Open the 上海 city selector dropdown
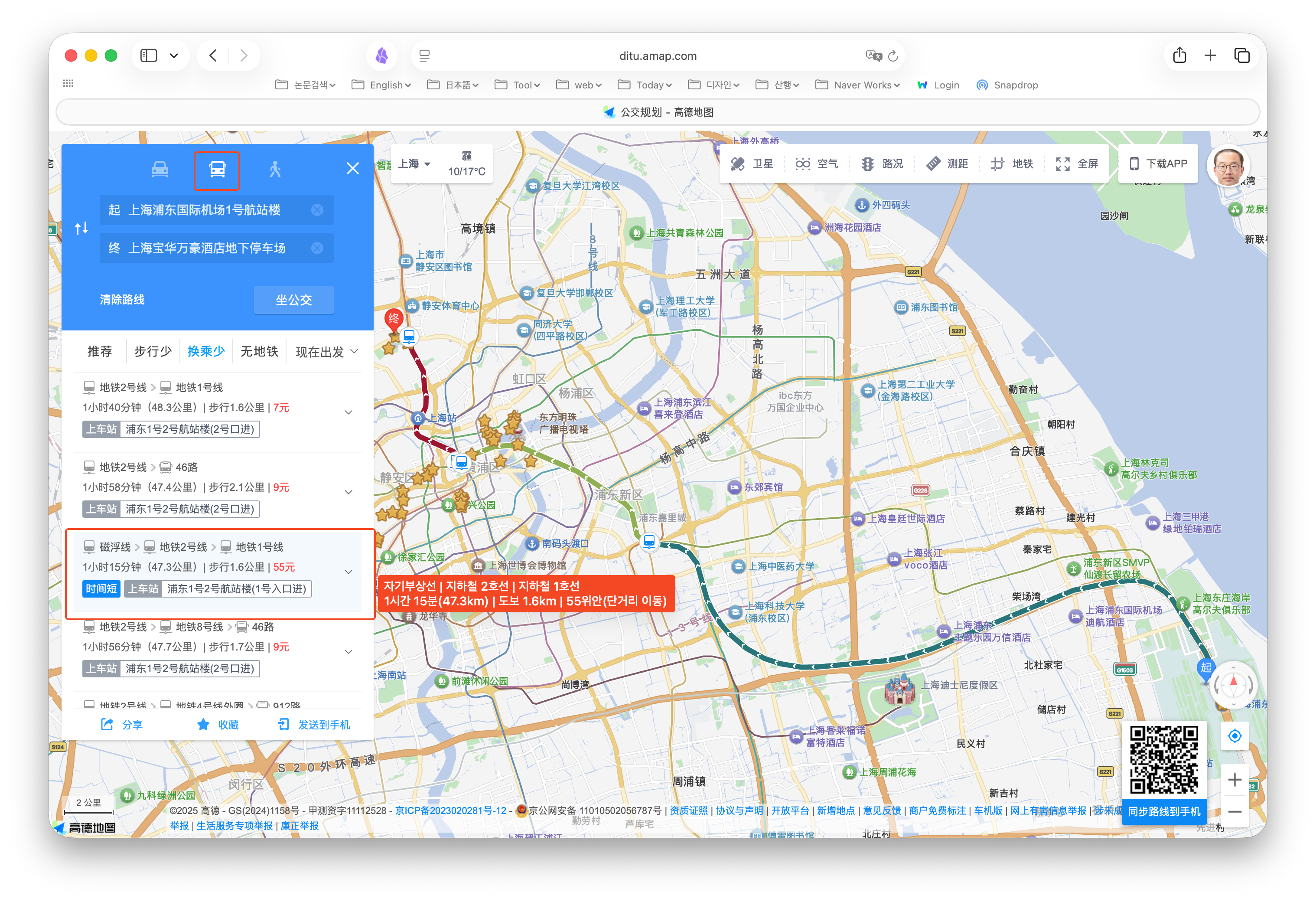 [414, 164]
